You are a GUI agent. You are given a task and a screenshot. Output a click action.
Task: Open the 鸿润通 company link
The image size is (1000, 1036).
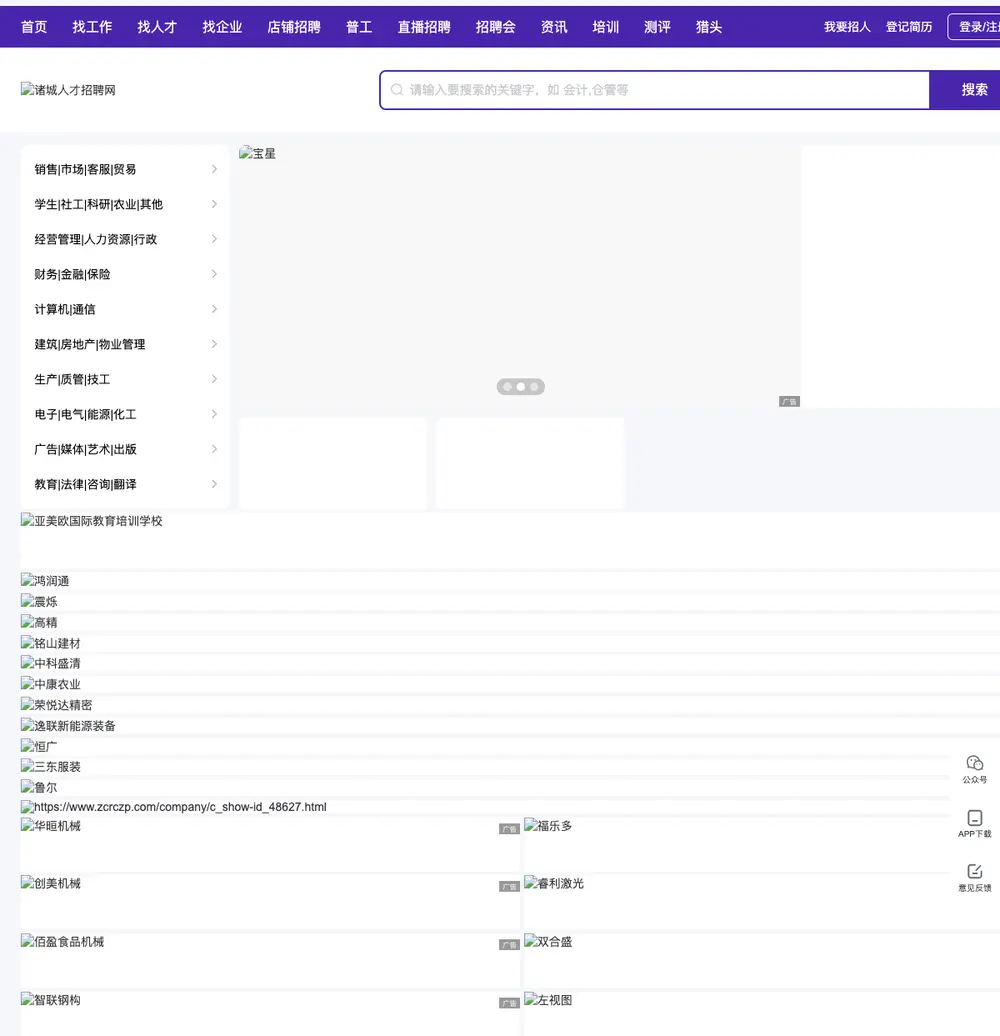coord(510,581)
